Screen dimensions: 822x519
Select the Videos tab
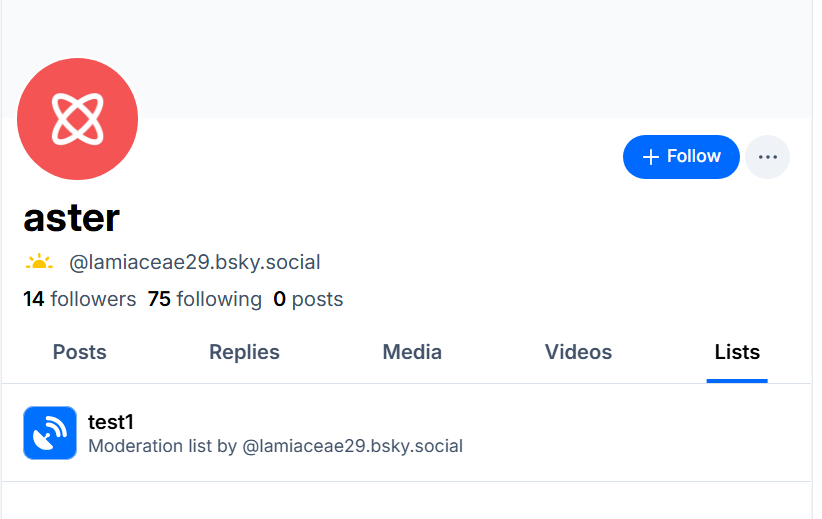click(x=578, y=352)
